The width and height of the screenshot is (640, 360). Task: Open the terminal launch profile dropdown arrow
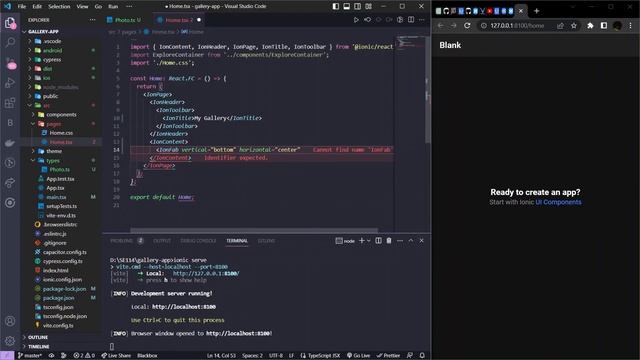(x=369, y=241)
